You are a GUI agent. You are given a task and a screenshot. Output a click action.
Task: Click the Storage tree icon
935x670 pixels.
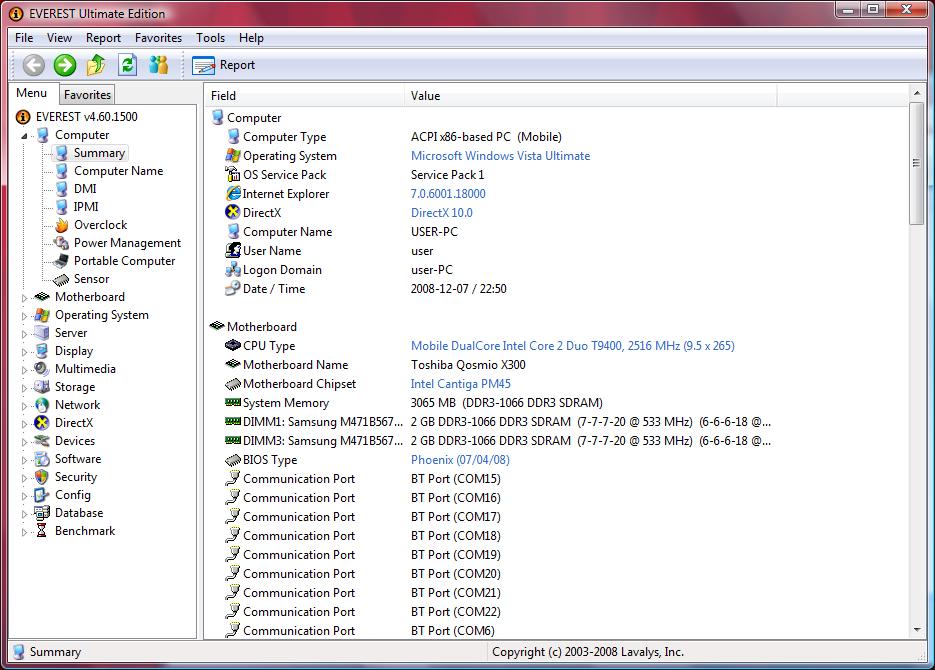42,386
